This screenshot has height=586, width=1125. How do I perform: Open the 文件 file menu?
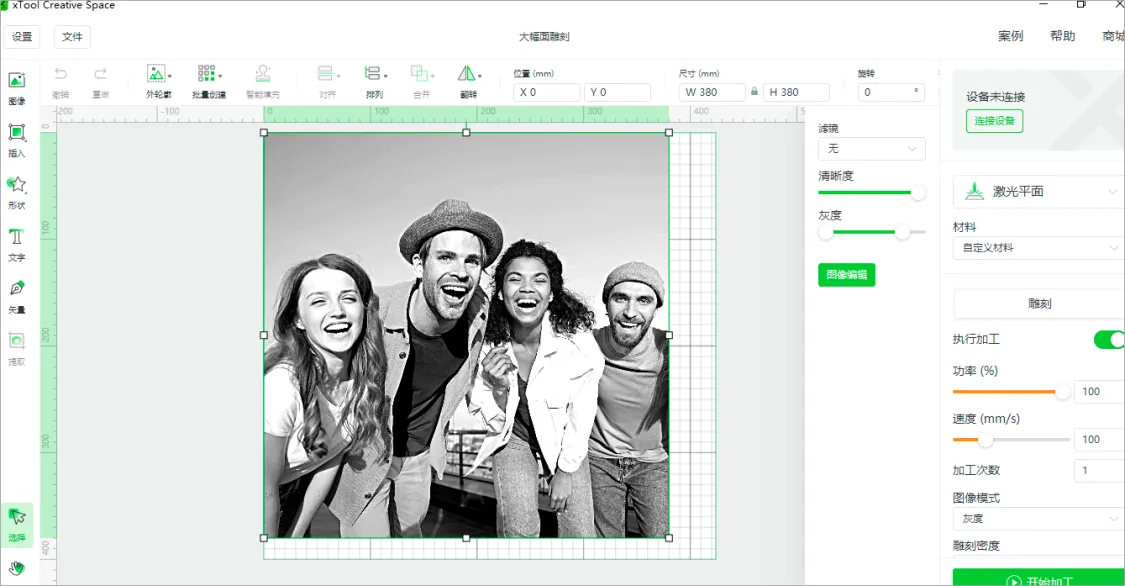[72, 37]
